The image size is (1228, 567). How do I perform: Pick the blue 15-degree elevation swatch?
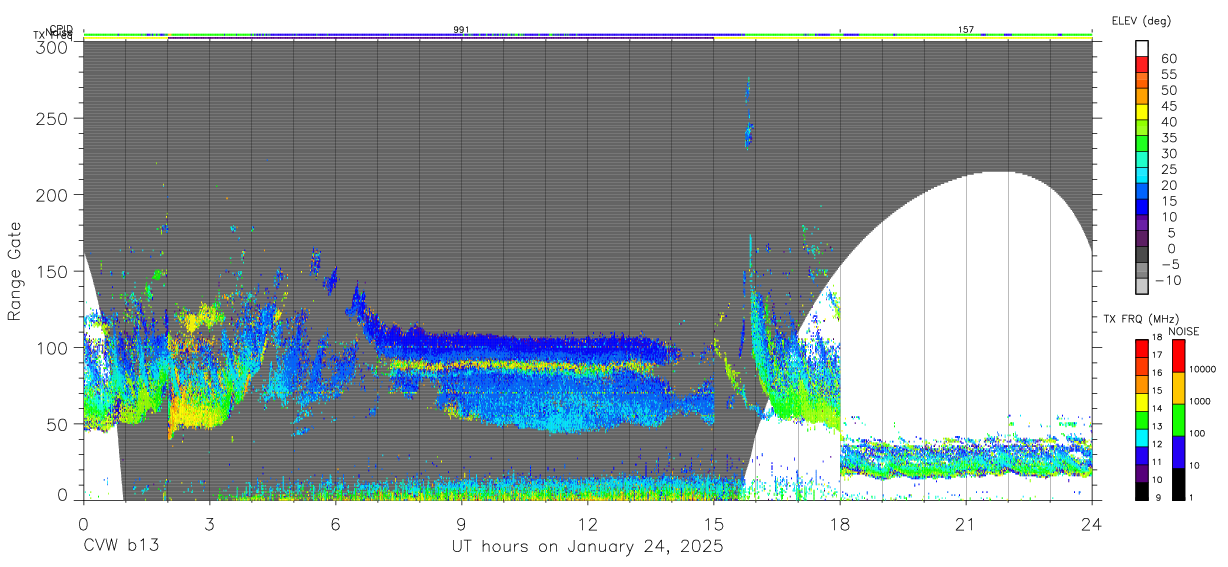tap(1142, 206)
